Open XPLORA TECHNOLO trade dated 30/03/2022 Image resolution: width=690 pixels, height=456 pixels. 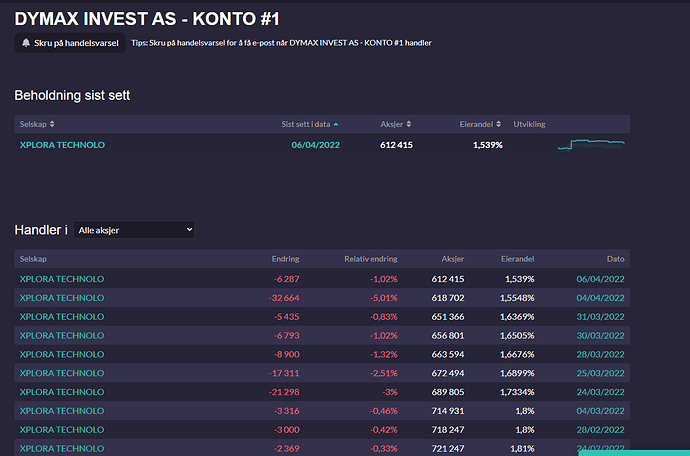(62, 335)
